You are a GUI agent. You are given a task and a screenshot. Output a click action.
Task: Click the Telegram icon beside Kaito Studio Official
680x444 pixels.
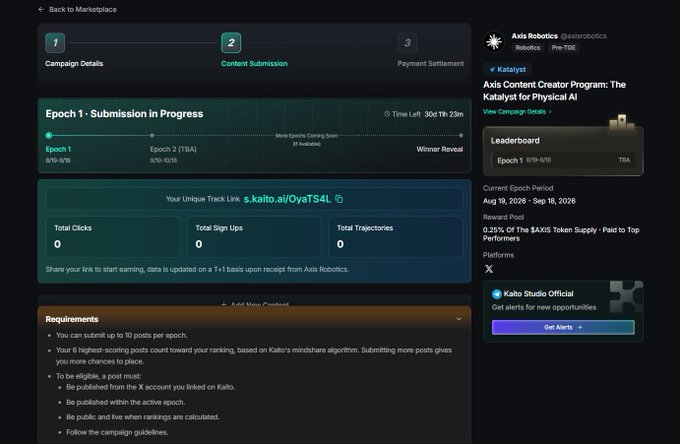pyautogui.click(x=497, y=294)
